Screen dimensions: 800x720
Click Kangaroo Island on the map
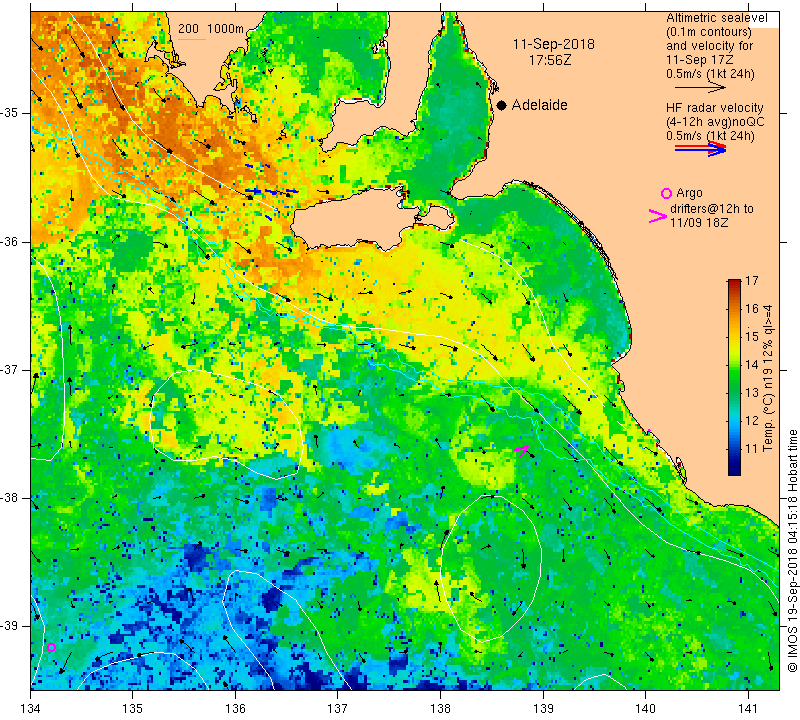click(372, 218)
